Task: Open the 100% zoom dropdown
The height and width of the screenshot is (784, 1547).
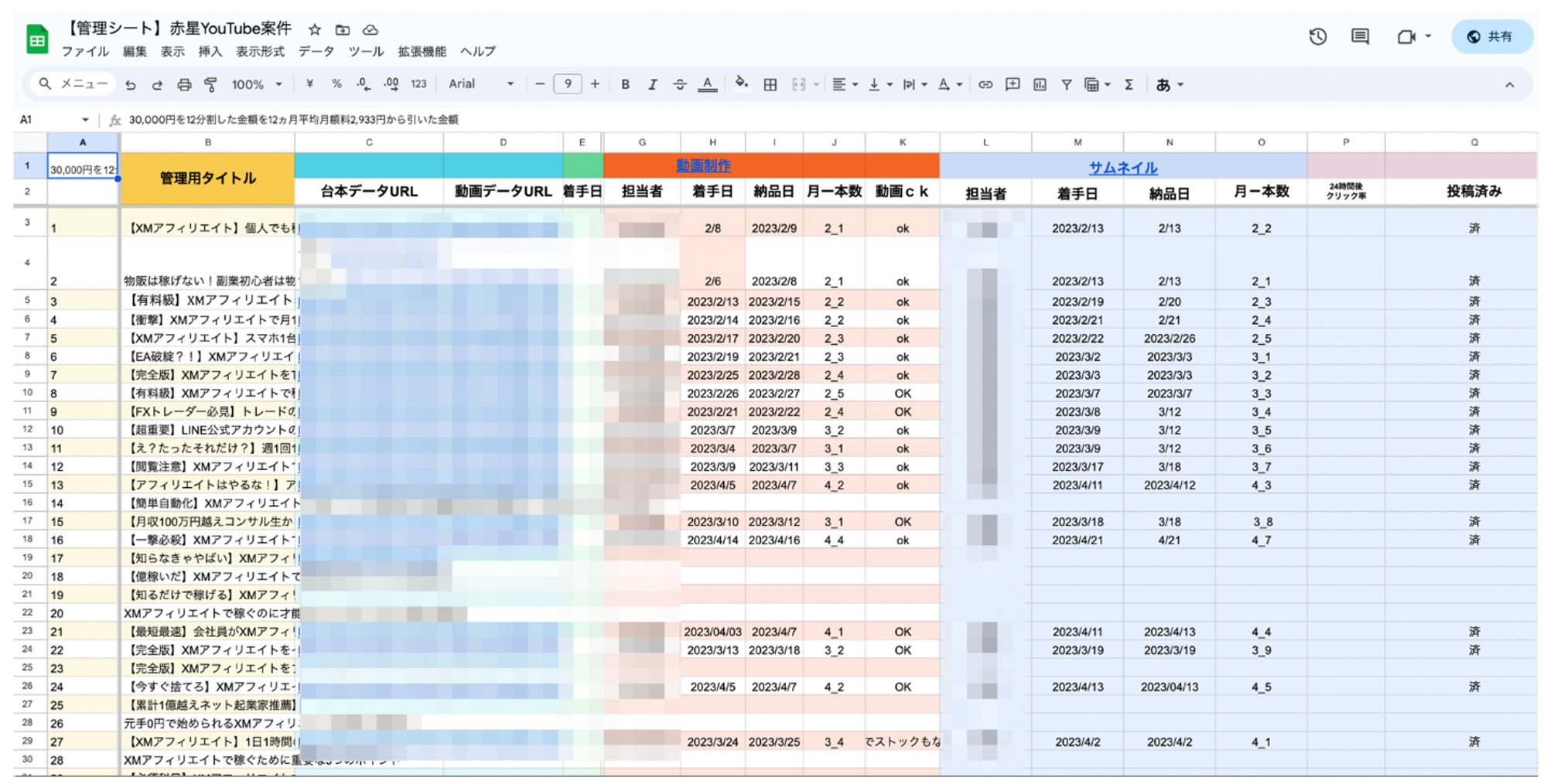Action: (257, 84)
